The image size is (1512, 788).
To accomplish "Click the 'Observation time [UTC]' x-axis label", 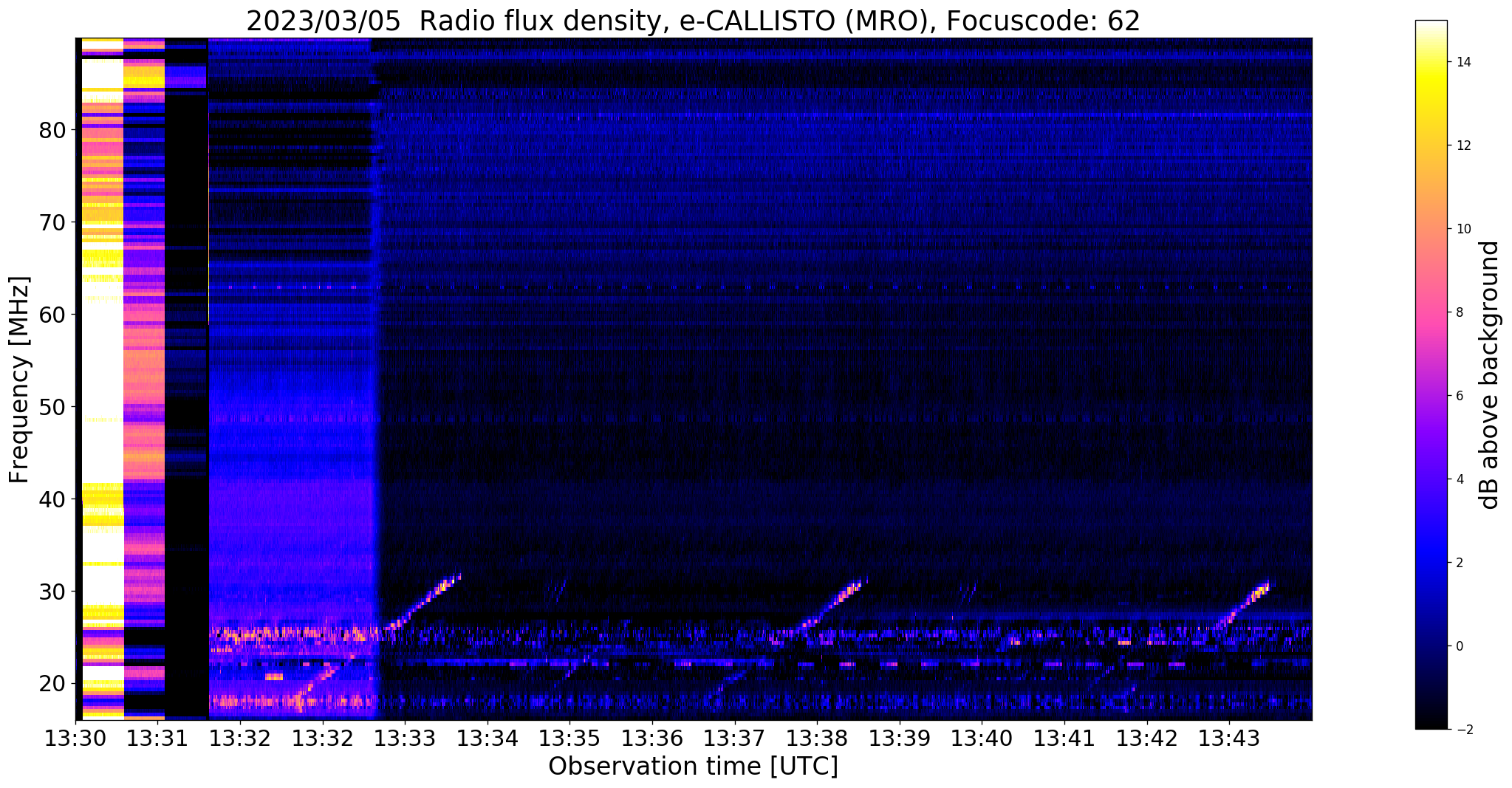I will tap(693, 767).
